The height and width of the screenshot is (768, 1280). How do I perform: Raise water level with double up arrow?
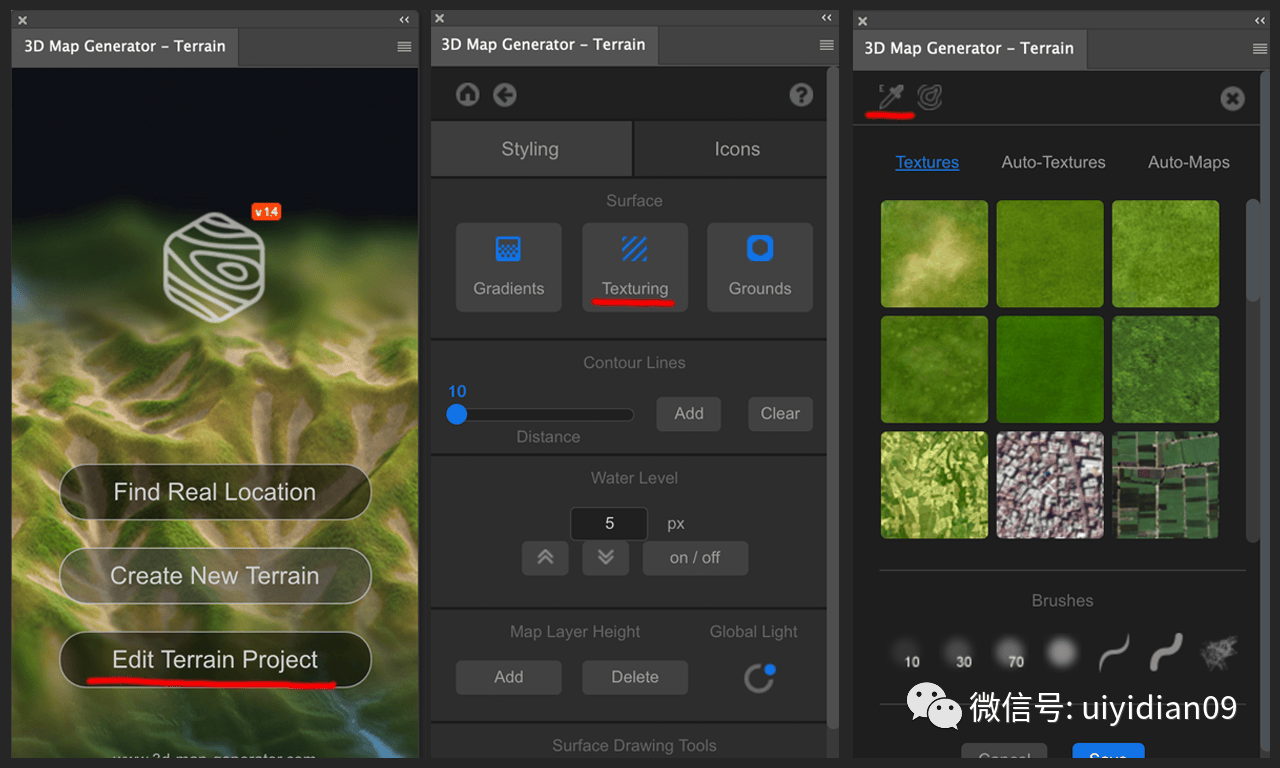click(545, 558)
